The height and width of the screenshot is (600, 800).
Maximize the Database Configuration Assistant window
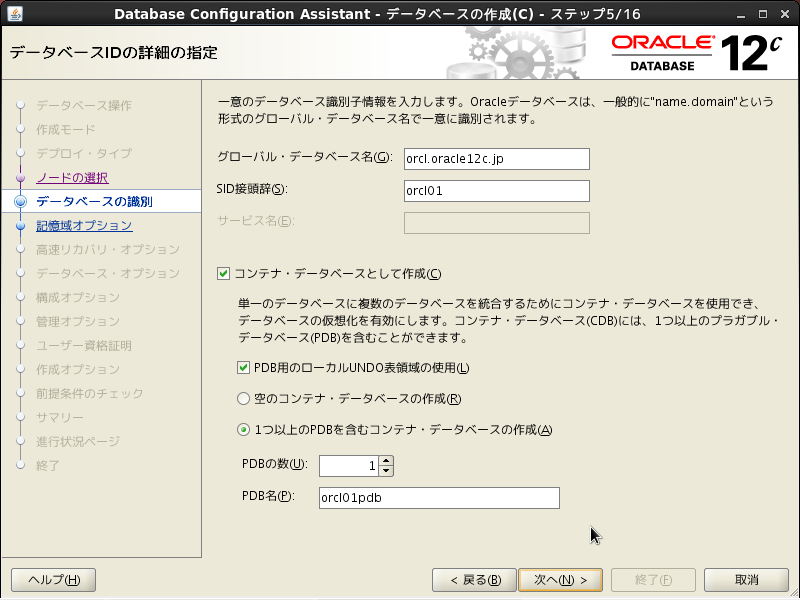click(x=763, y=14)
